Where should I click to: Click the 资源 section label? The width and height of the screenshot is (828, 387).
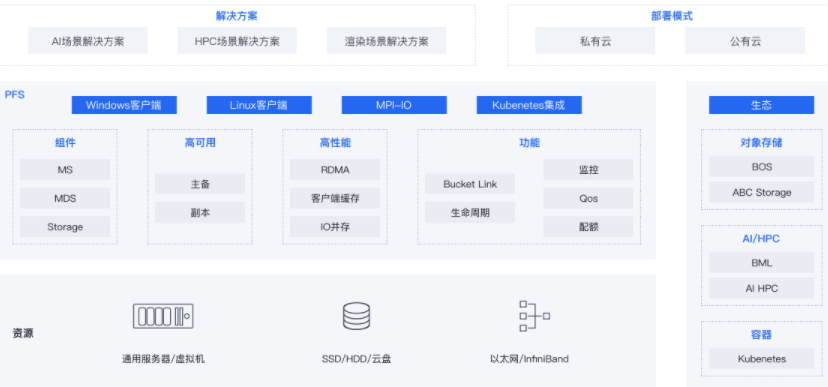pos(23,334)
